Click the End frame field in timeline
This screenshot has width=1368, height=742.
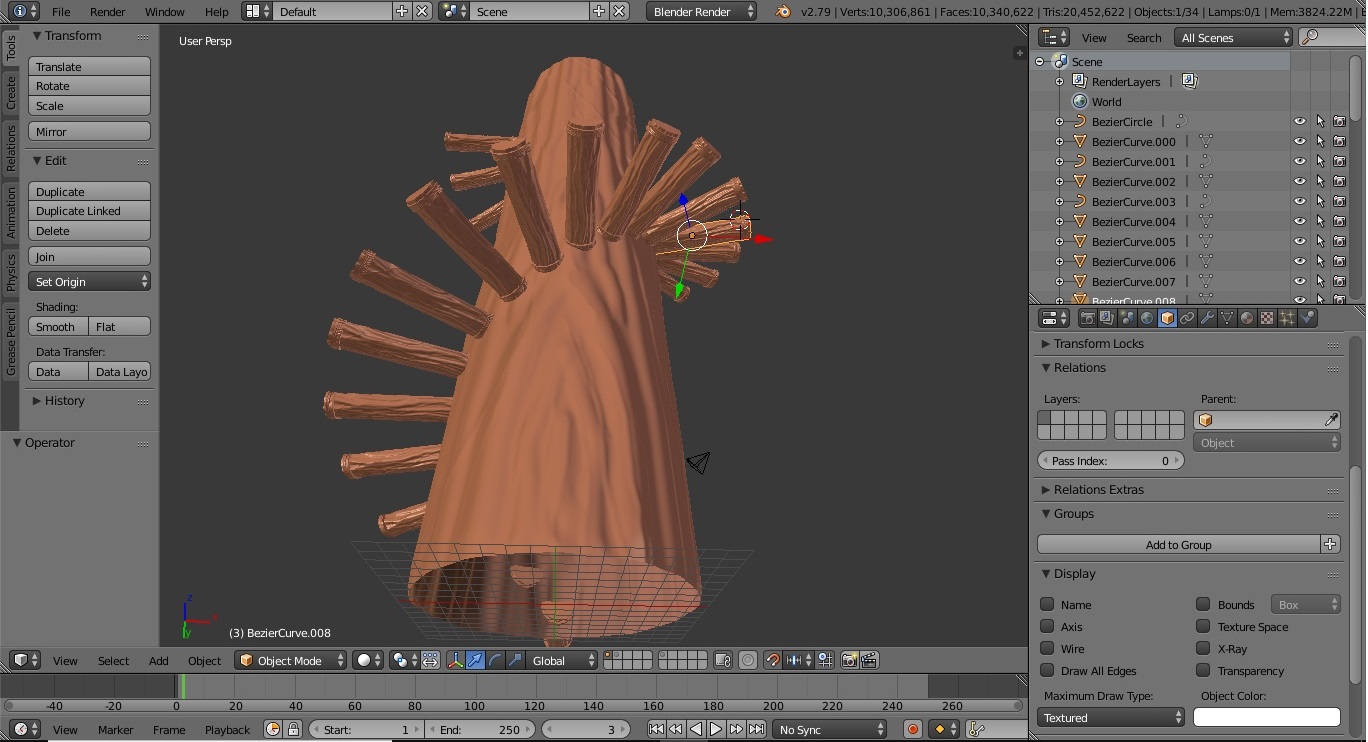point(480,730)
